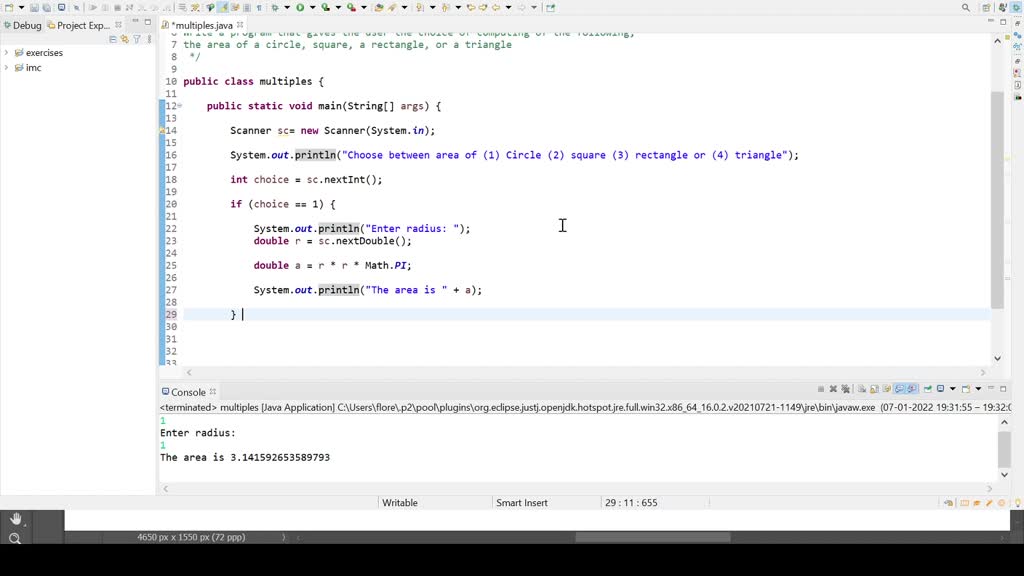Screen dimensions: 1024x576
Task: Toggle Scroll Lock in the Console toolbar
Action: (x=874, y=389)
